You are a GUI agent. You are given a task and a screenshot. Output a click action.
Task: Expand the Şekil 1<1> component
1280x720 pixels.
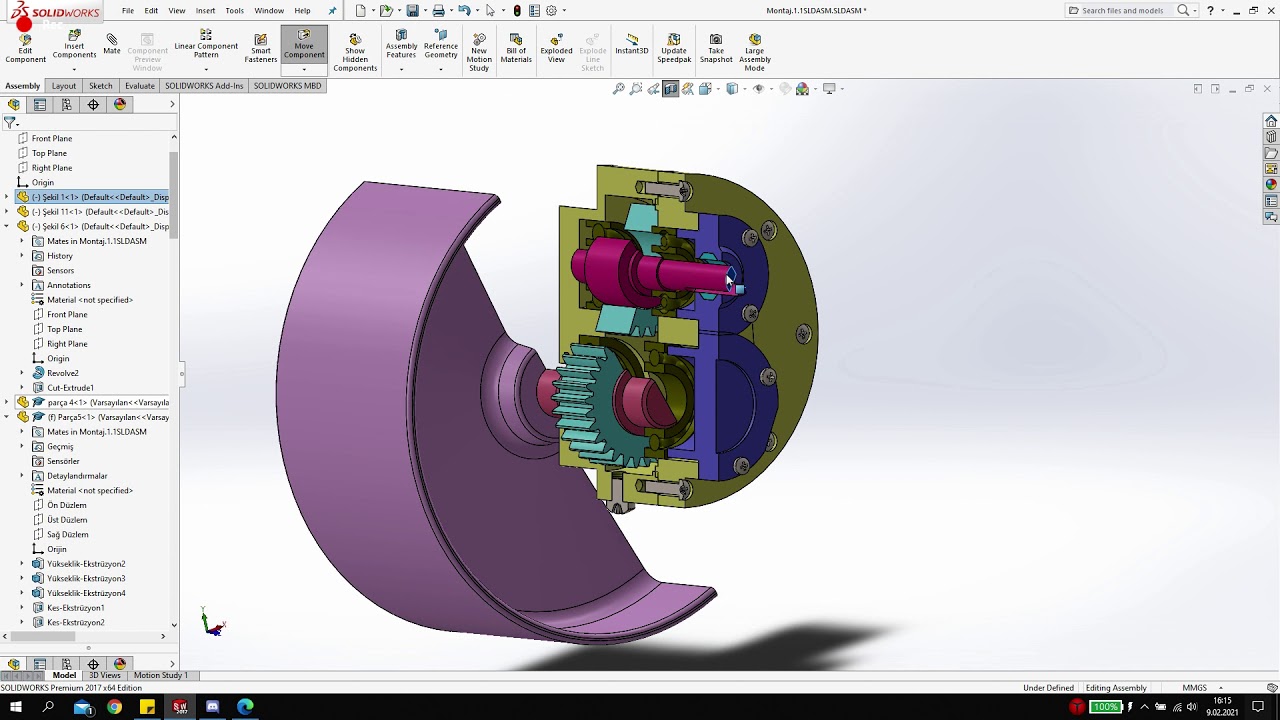point(7,197)
